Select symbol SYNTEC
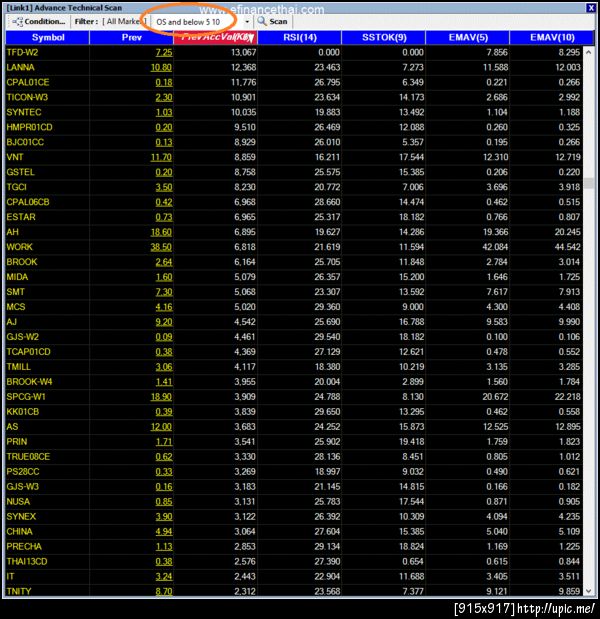 pyautogui.click(x=24, y=113)
